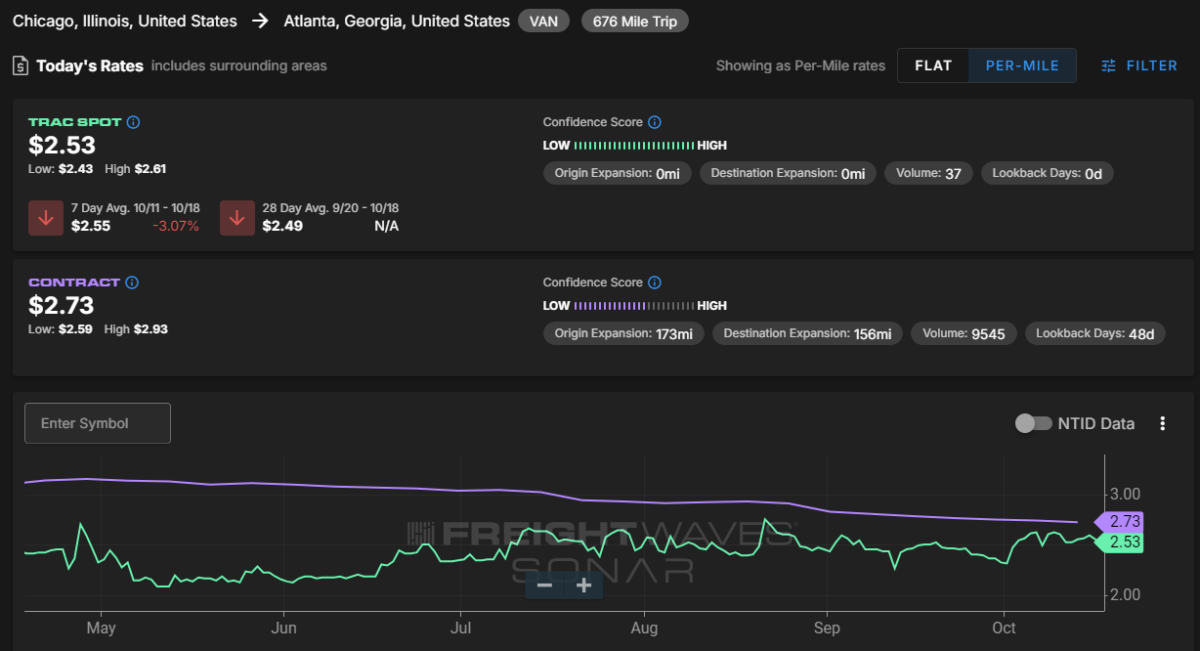Open the chart three-dot options menu

[1162, 423]
